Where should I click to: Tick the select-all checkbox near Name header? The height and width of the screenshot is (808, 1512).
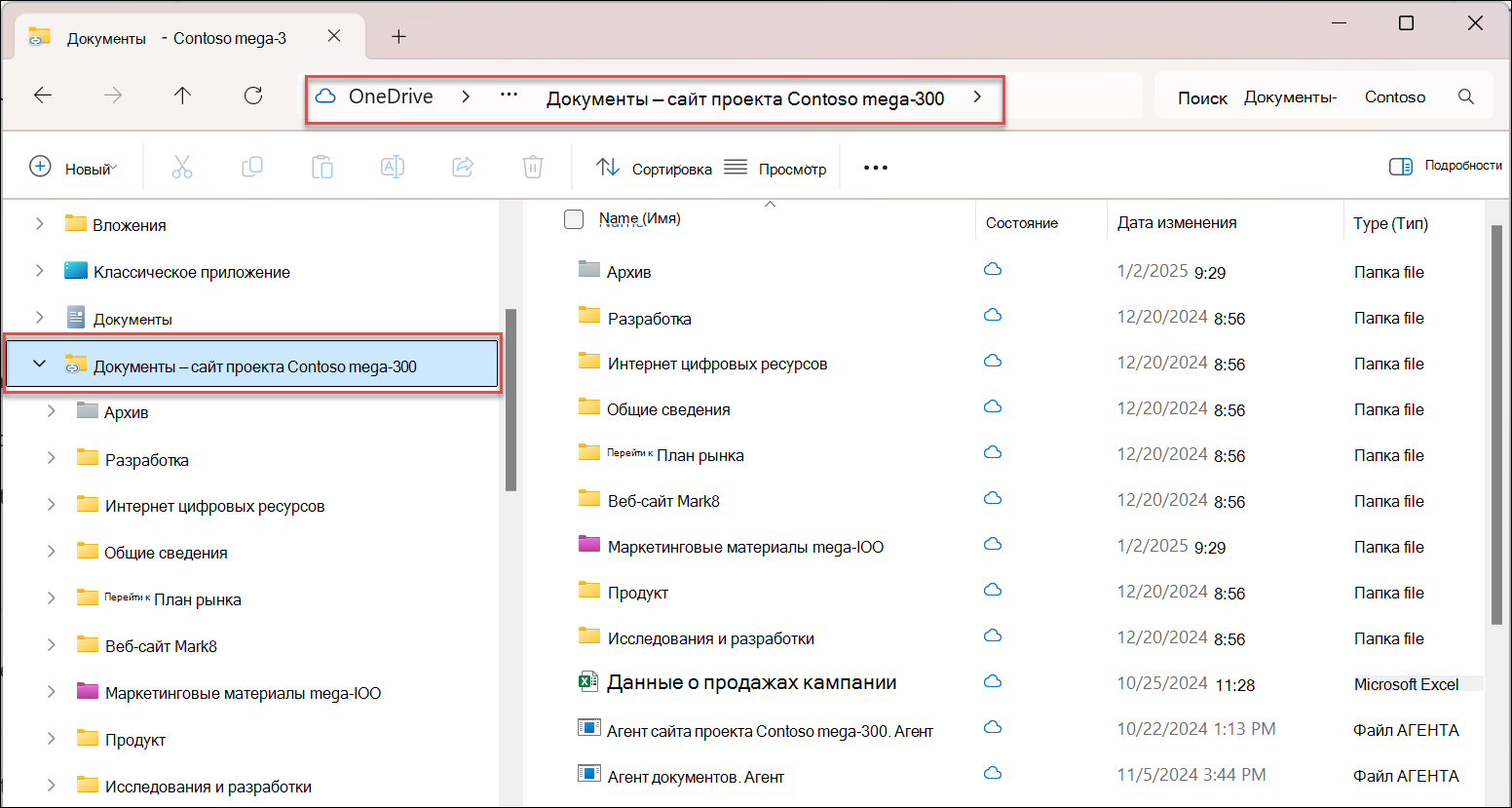click(574, 219)
